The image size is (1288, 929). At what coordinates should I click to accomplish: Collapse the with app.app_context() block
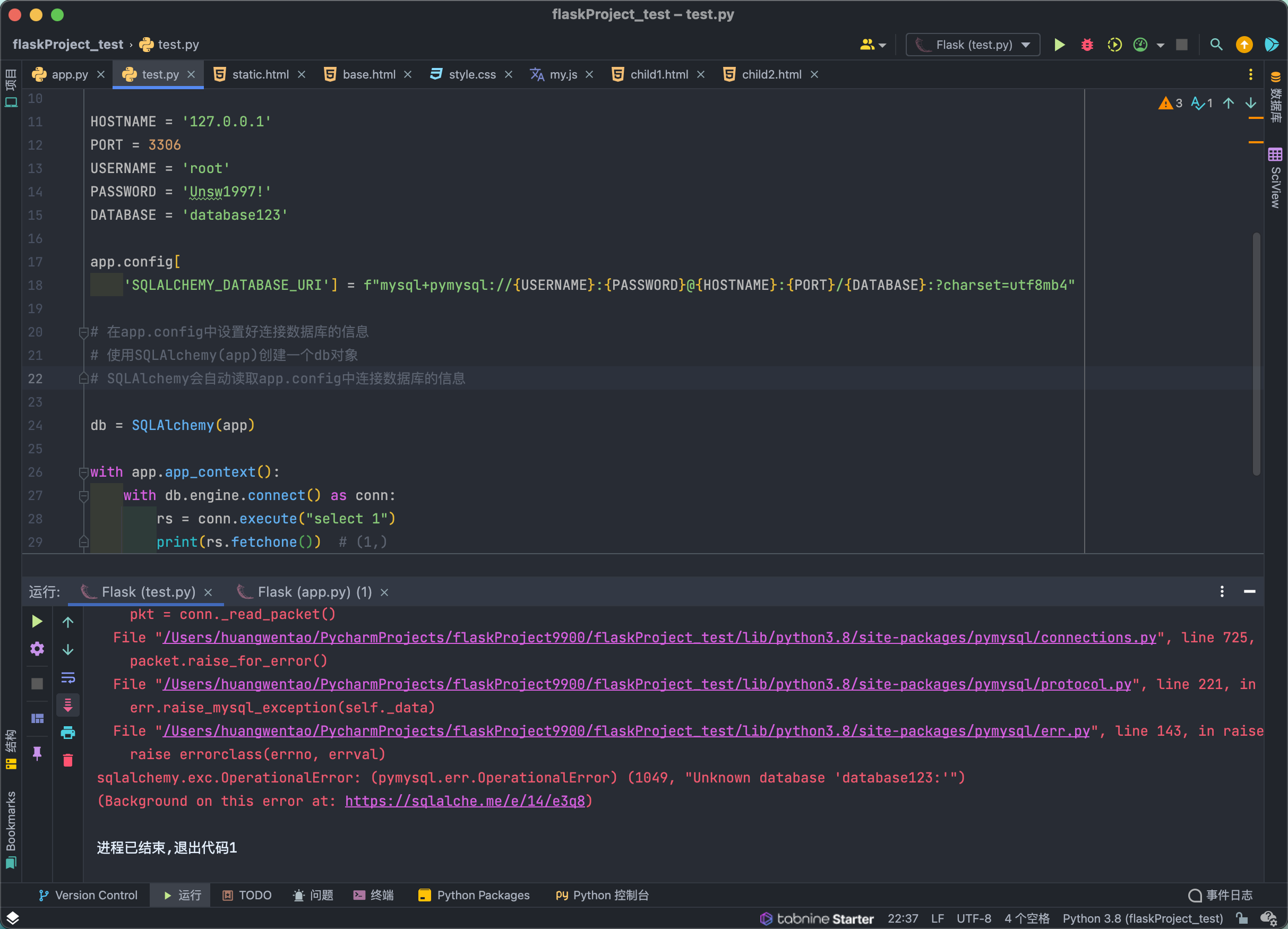coord(83,472)
